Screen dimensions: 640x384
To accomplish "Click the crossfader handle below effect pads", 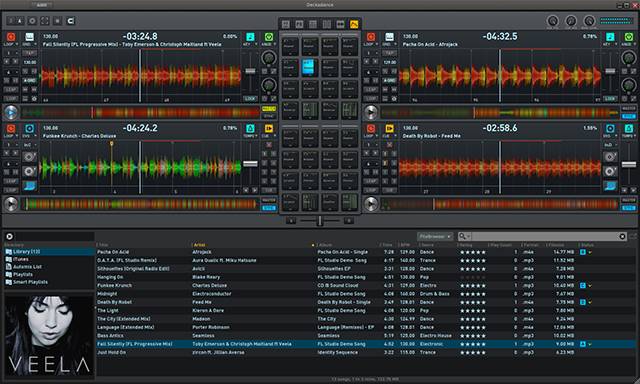I will (x=320, y=221).
